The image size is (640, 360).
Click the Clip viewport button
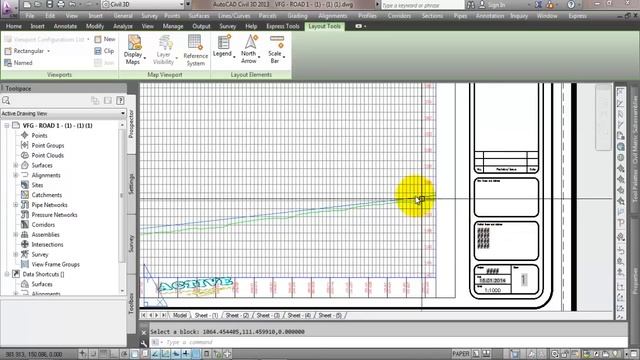click(104, 51)
